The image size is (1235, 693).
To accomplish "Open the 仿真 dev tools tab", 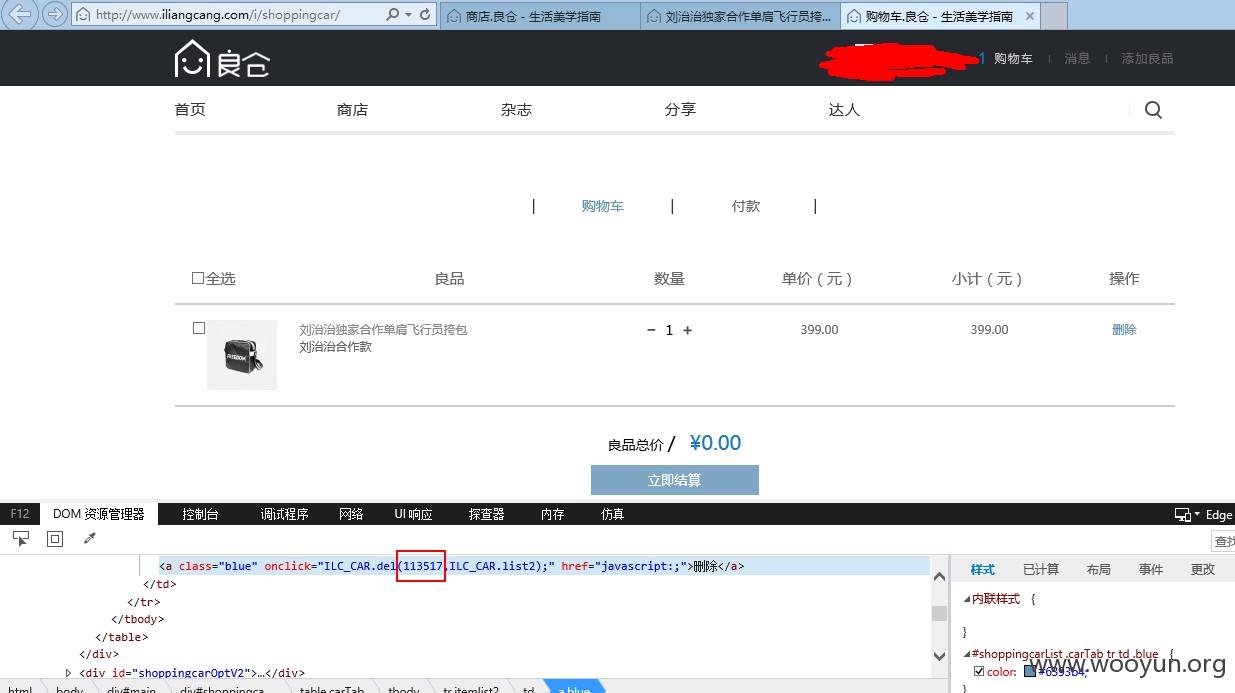I will pos(612,514).
